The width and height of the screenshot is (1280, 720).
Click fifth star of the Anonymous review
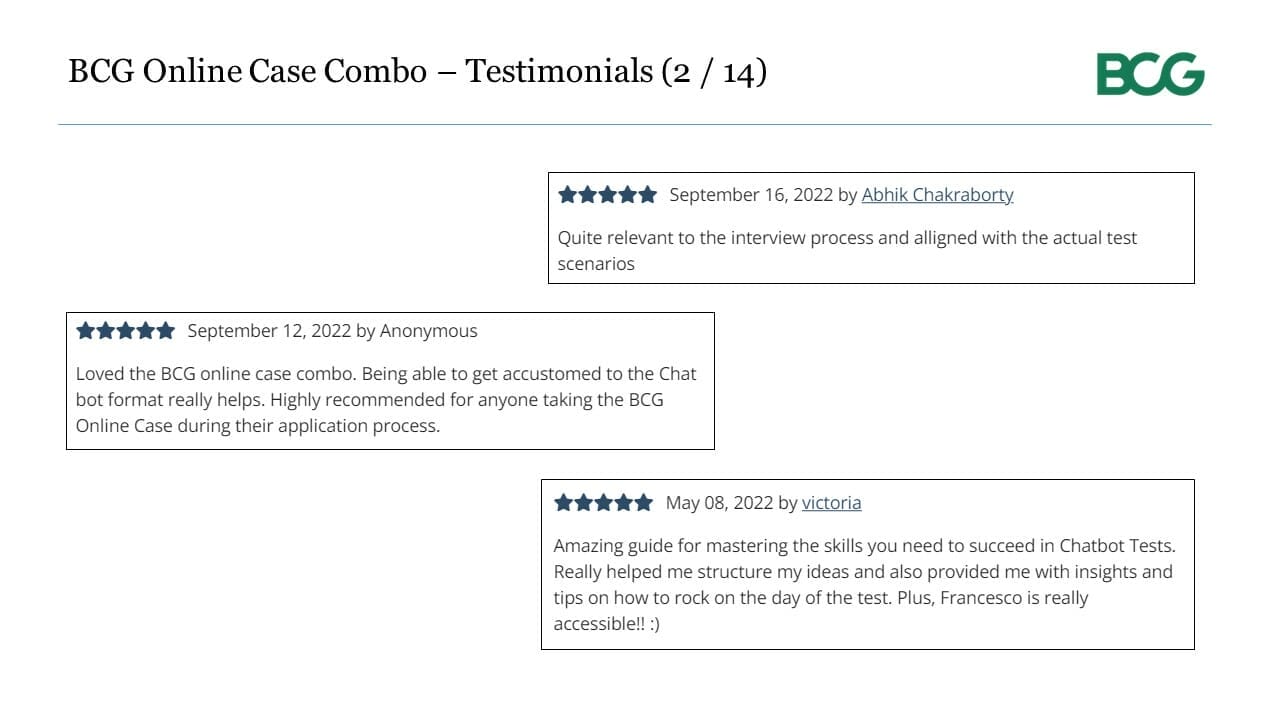(x=165, y=331)
